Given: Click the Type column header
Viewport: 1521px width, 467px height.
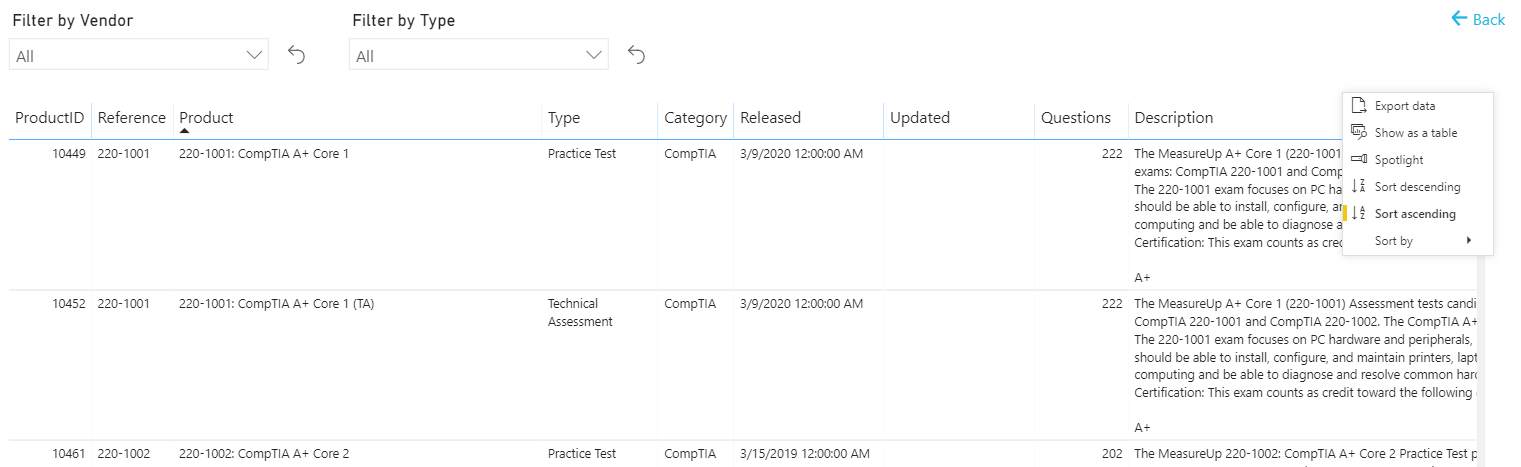Looking at the screenshot, I should [564, 118].
